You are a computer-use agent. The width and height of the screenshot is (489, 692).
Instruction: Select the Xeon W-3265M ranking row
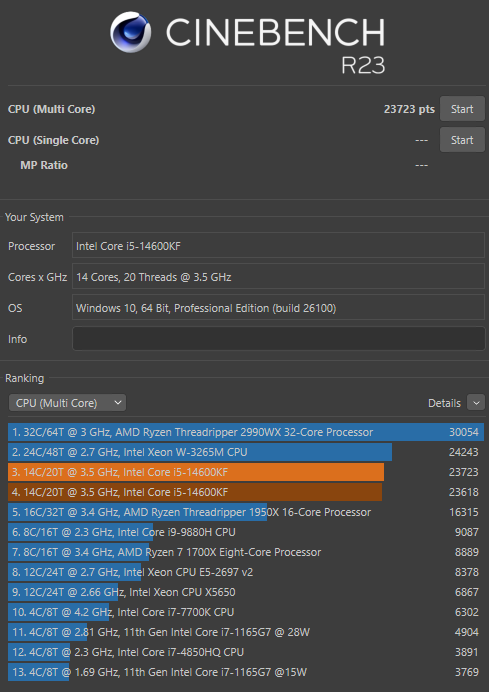click(x=246, y=452)
